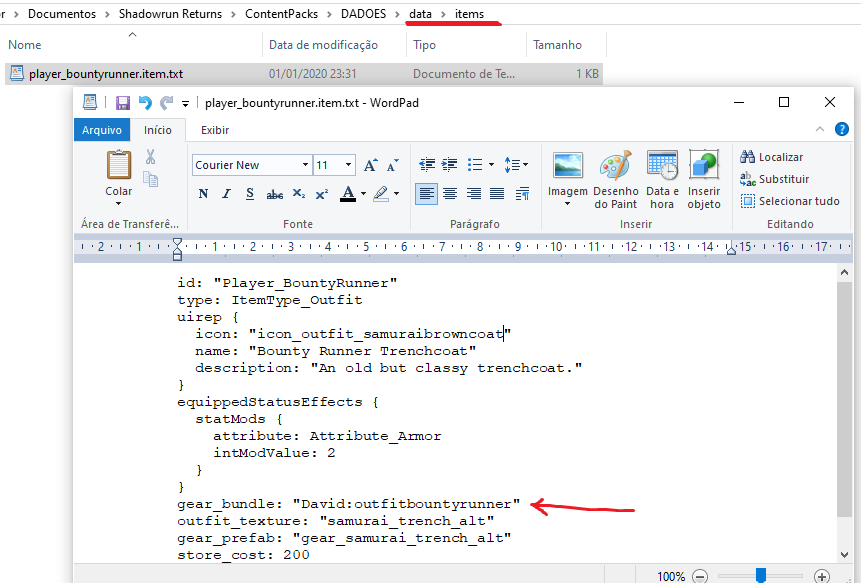Screen dimensions: 861x583
Task: Expand the Imagem dropdown arrow
Action: [568, 204]
